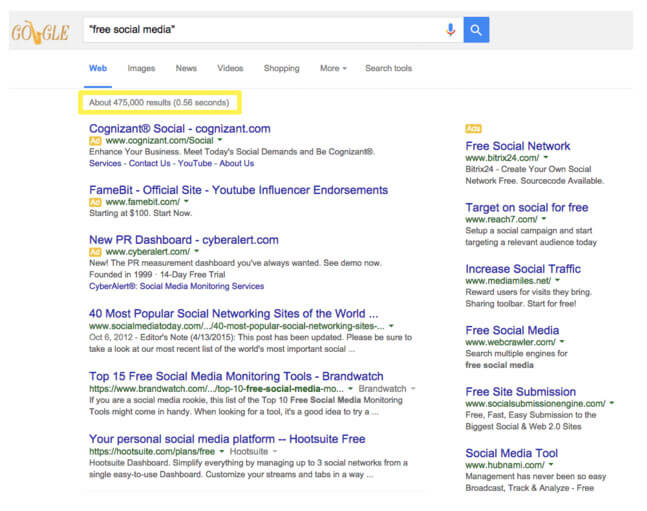Click the https://hootsuite.com/plans/free URL text
The width and height of the screenshot is (647, 511).
coord(152,452)
